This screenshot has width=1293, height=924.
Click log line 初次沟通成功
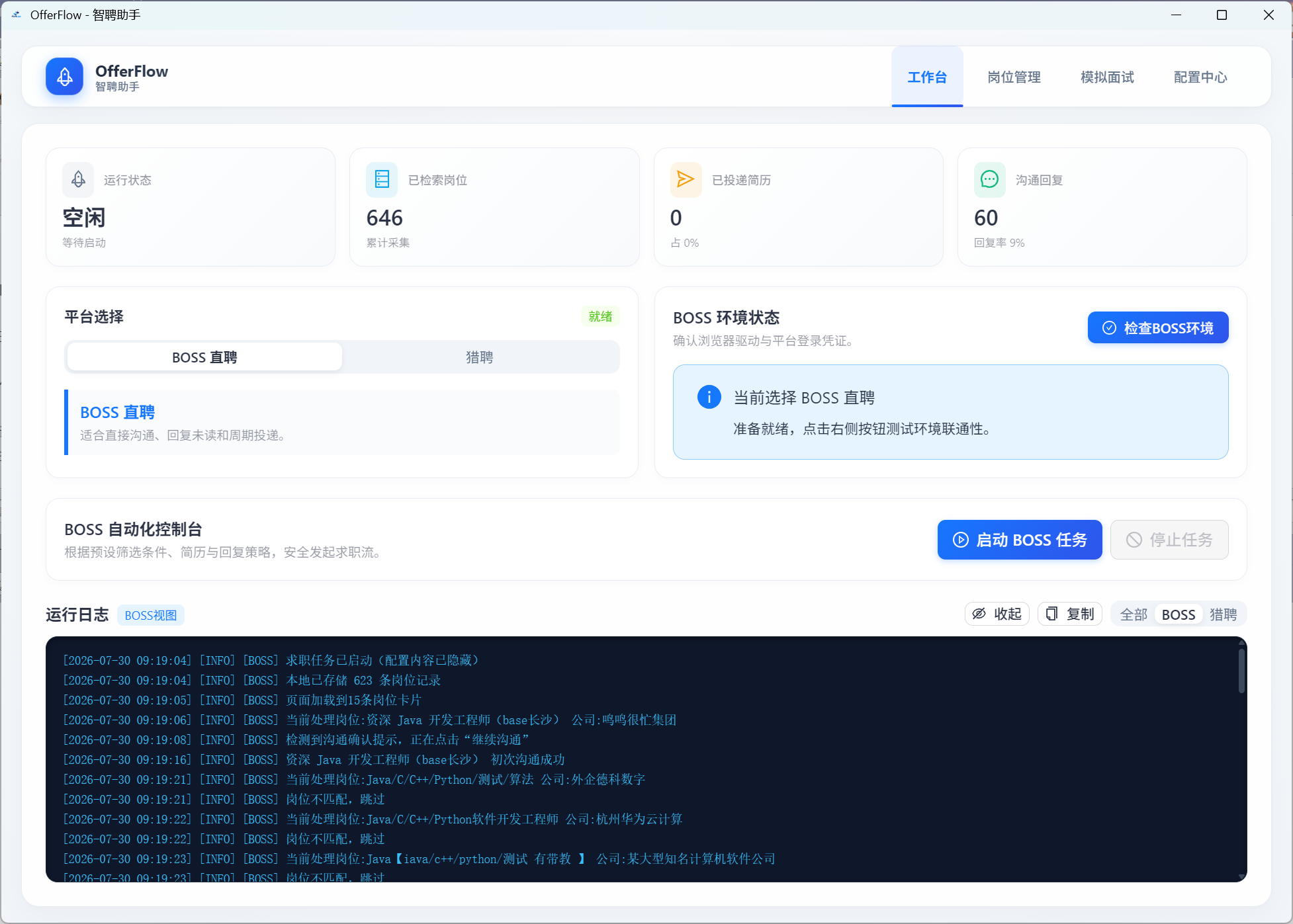(x=314, y=759)
